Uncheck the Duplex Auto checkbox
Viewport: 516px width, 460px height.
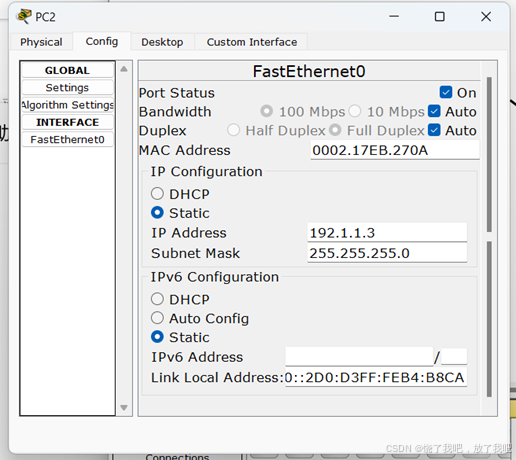coord(434,130)
